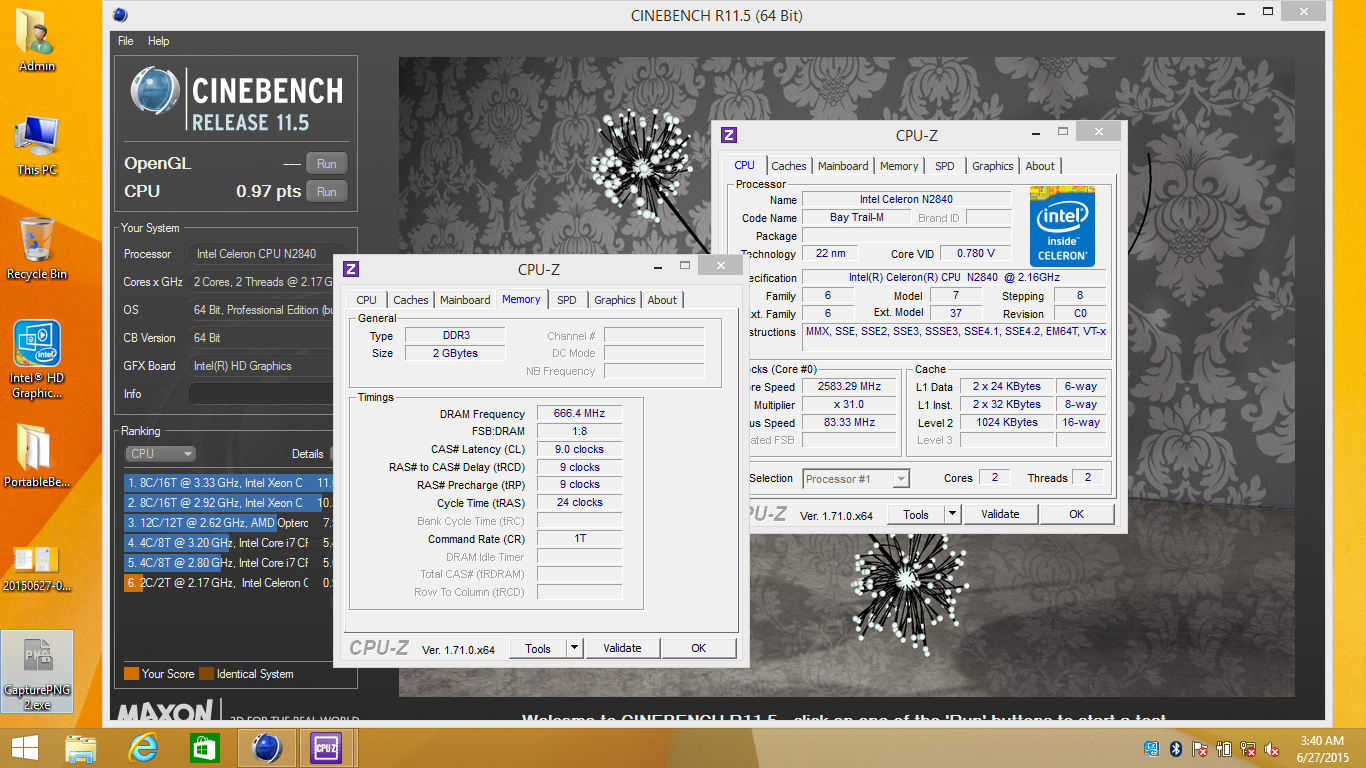This screenshot has height=768, width=1366.
Task: Switch to Mainboard tab in Memory CPU-Z window
Action: tap(465, 300)
